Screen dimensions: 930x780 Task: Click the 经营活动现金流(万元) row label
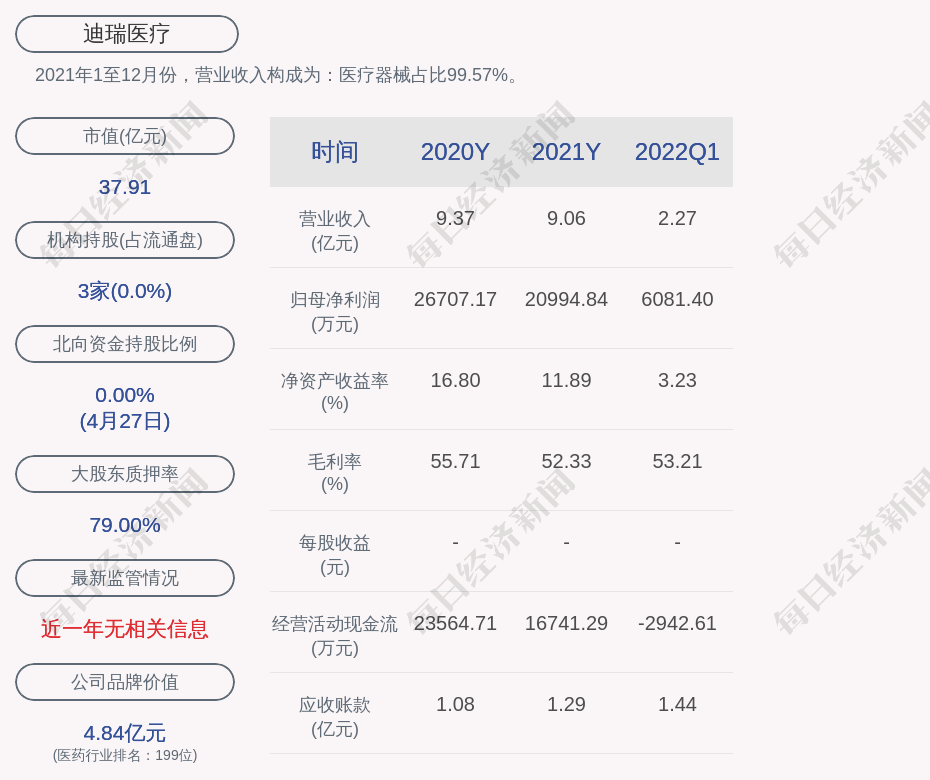335,635
